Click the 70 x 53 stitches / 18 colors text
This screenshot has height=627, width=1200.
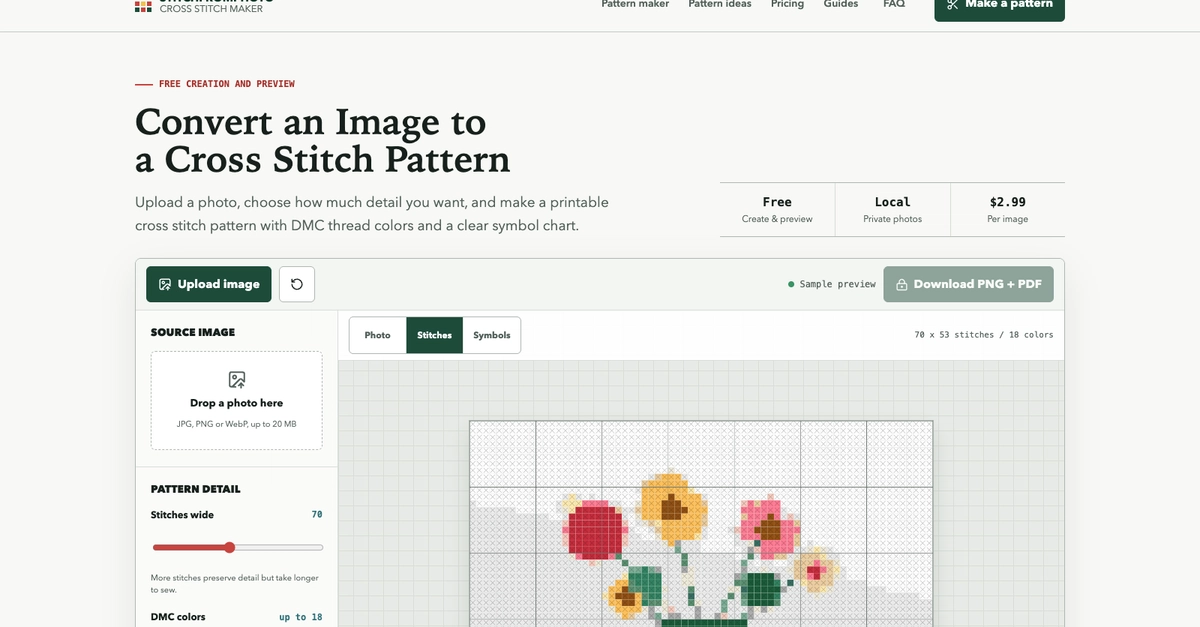pyautogui.click(x=984, y=335)
